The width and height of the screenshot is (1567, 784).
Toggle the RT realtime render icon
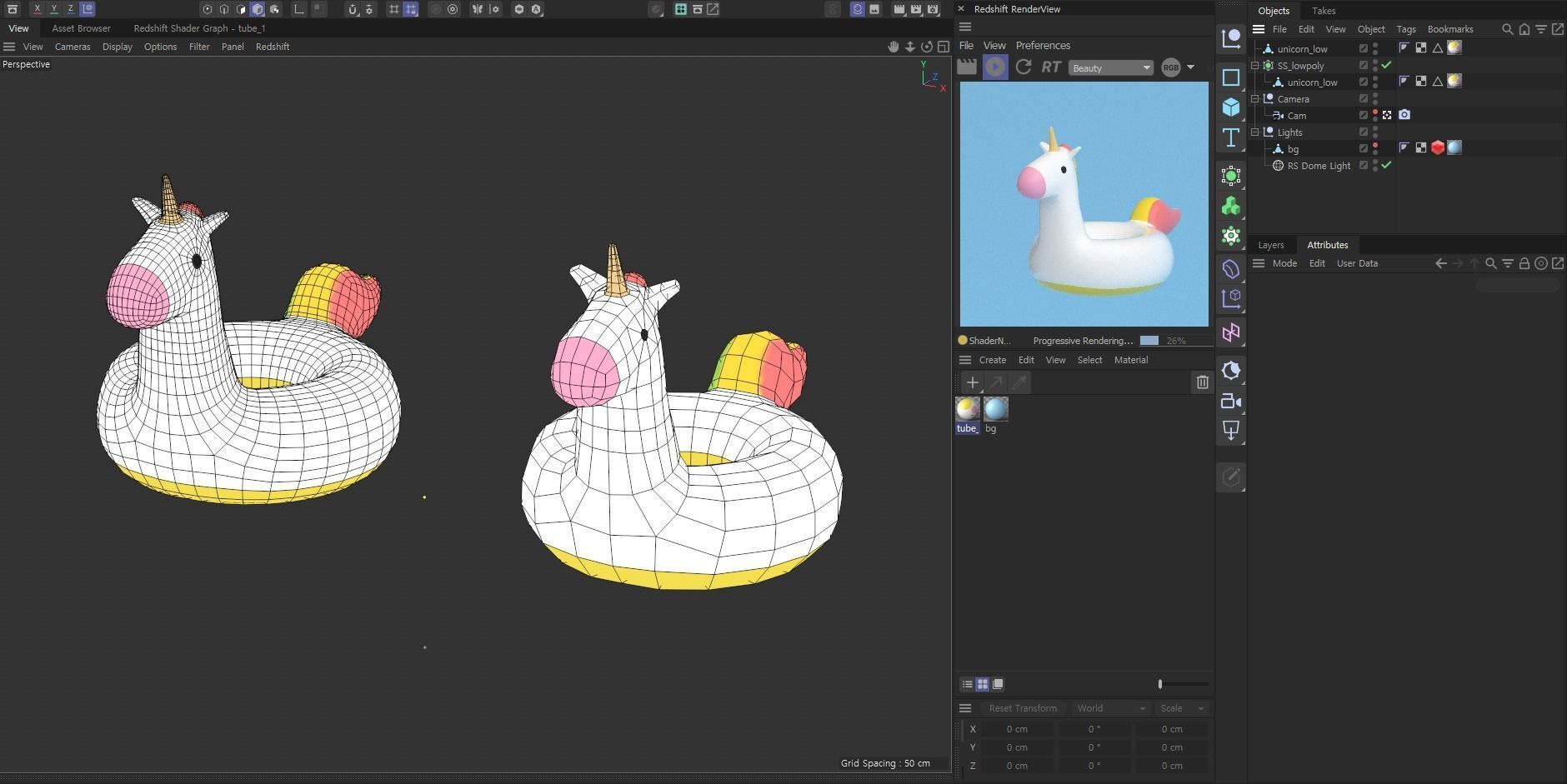[x=1051, y=67]
